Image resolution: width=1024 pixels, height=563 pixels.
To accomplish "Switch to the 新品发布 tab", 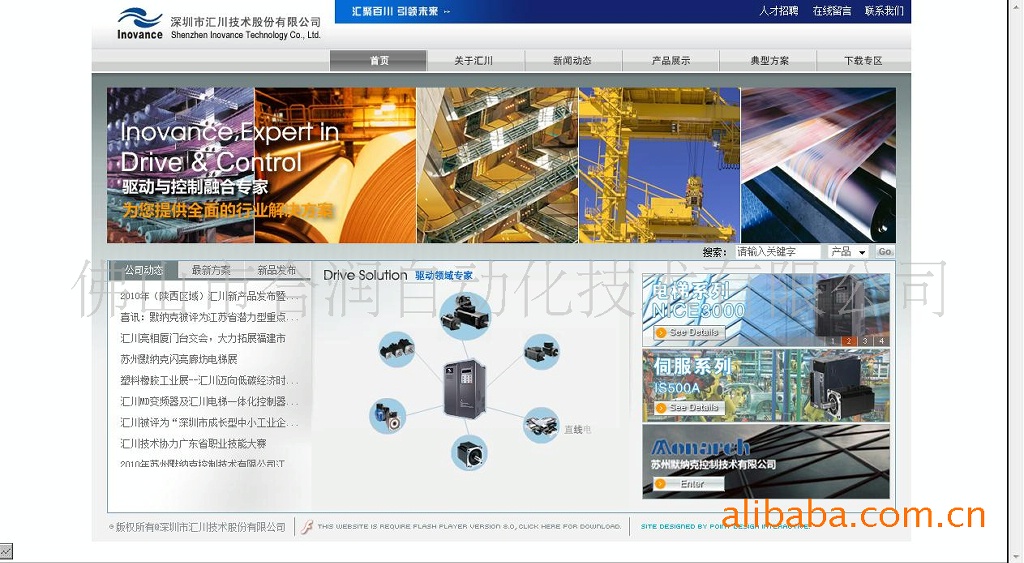I will click(x=277, y=270).
